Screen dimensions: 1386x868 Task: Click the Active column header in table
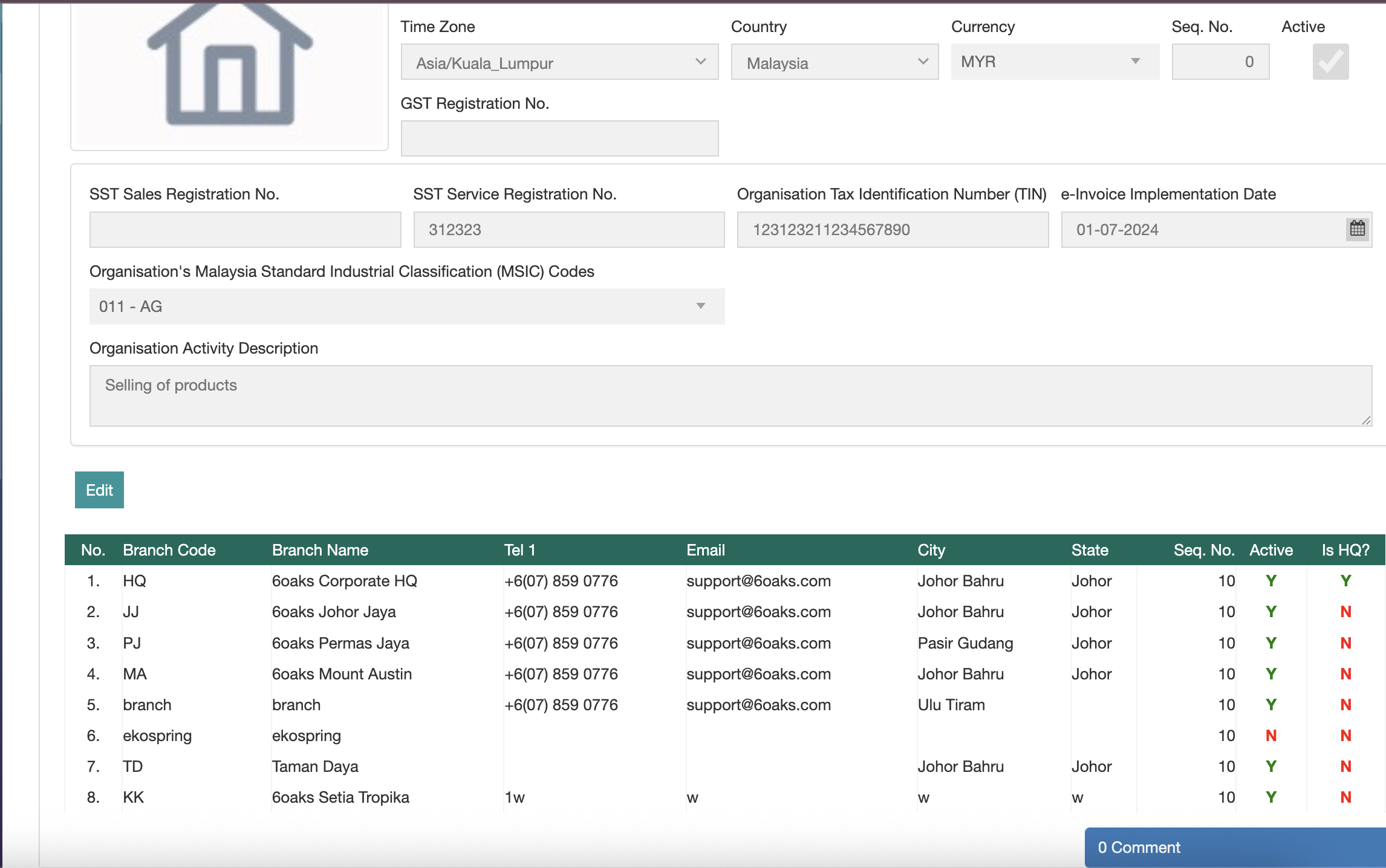point(1271,550)
